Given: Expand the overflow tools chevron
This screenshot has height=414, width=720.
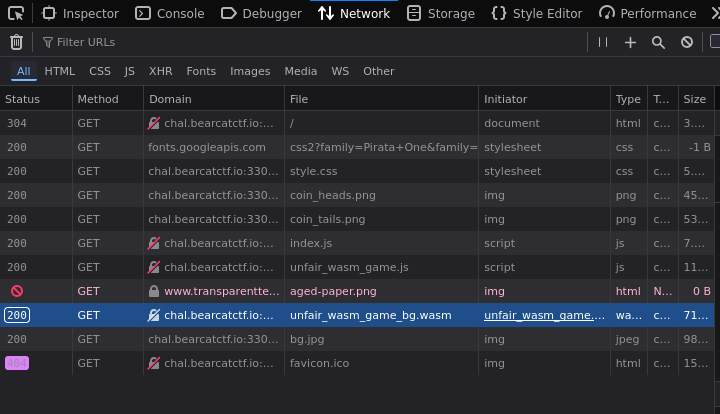Looking at the screenshot, I should [715, 14].
